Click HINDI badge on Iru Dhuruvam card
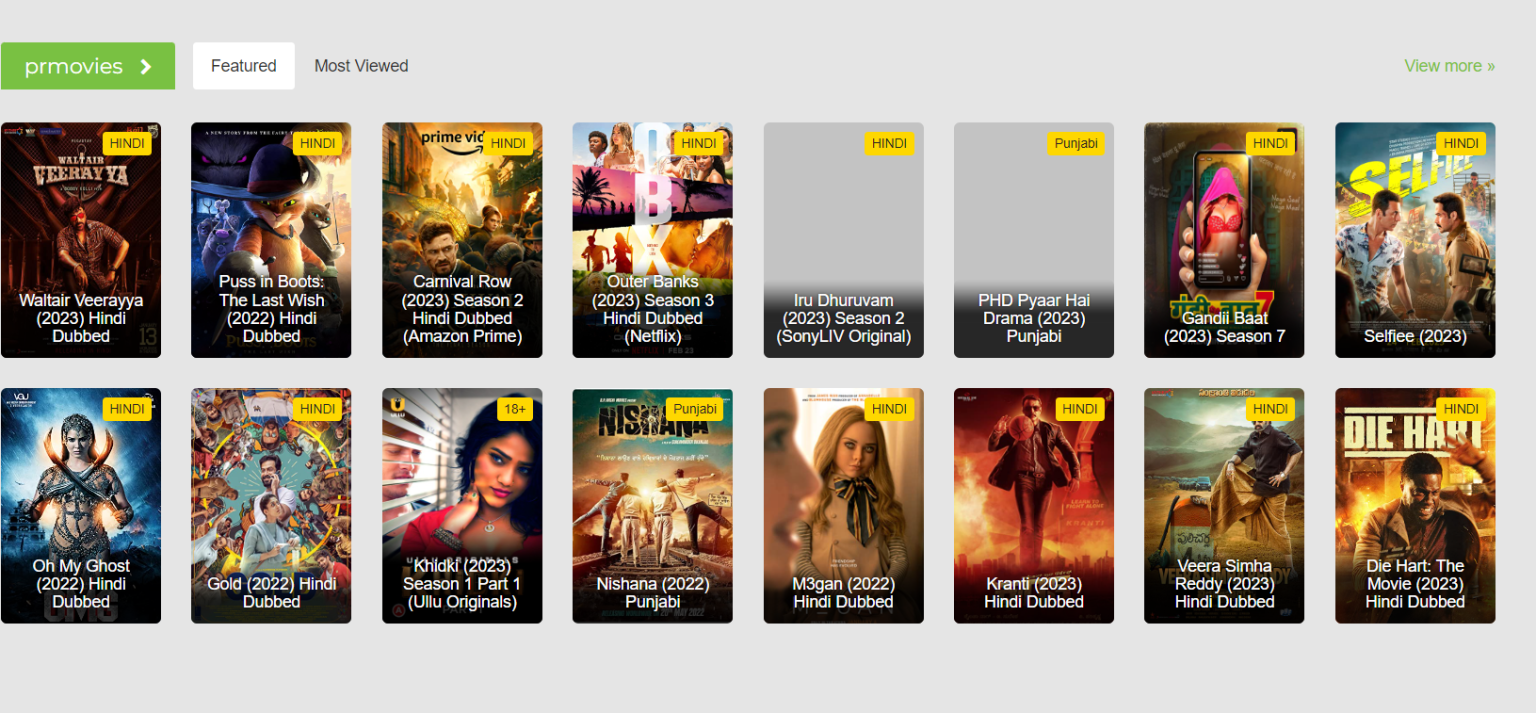The width and height of the screenshot is (1536, 713). click(889, 143)
